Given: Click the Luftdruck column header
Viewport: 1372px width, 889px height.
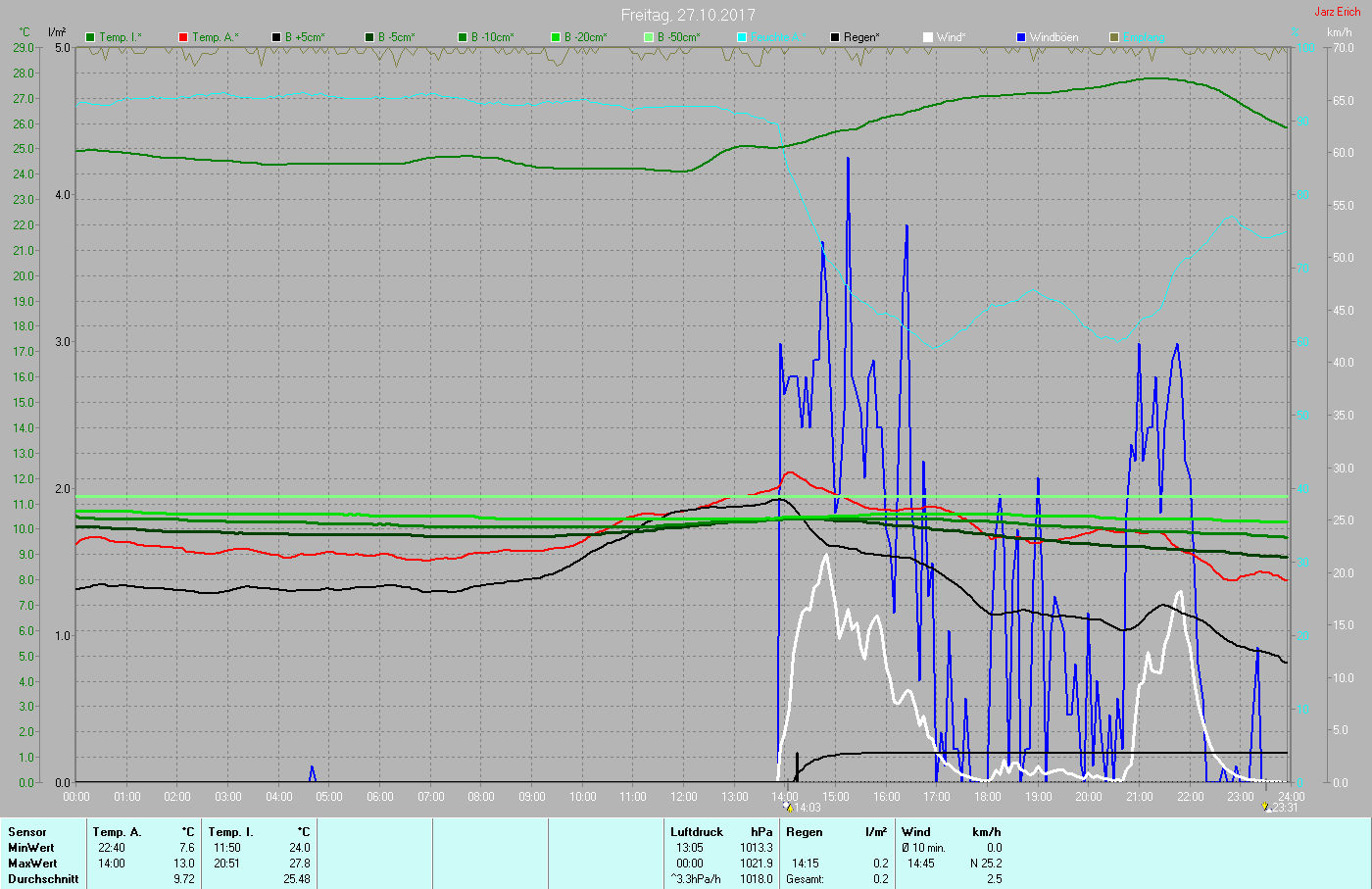Looking at the screenshot, I should pos(697,832).
